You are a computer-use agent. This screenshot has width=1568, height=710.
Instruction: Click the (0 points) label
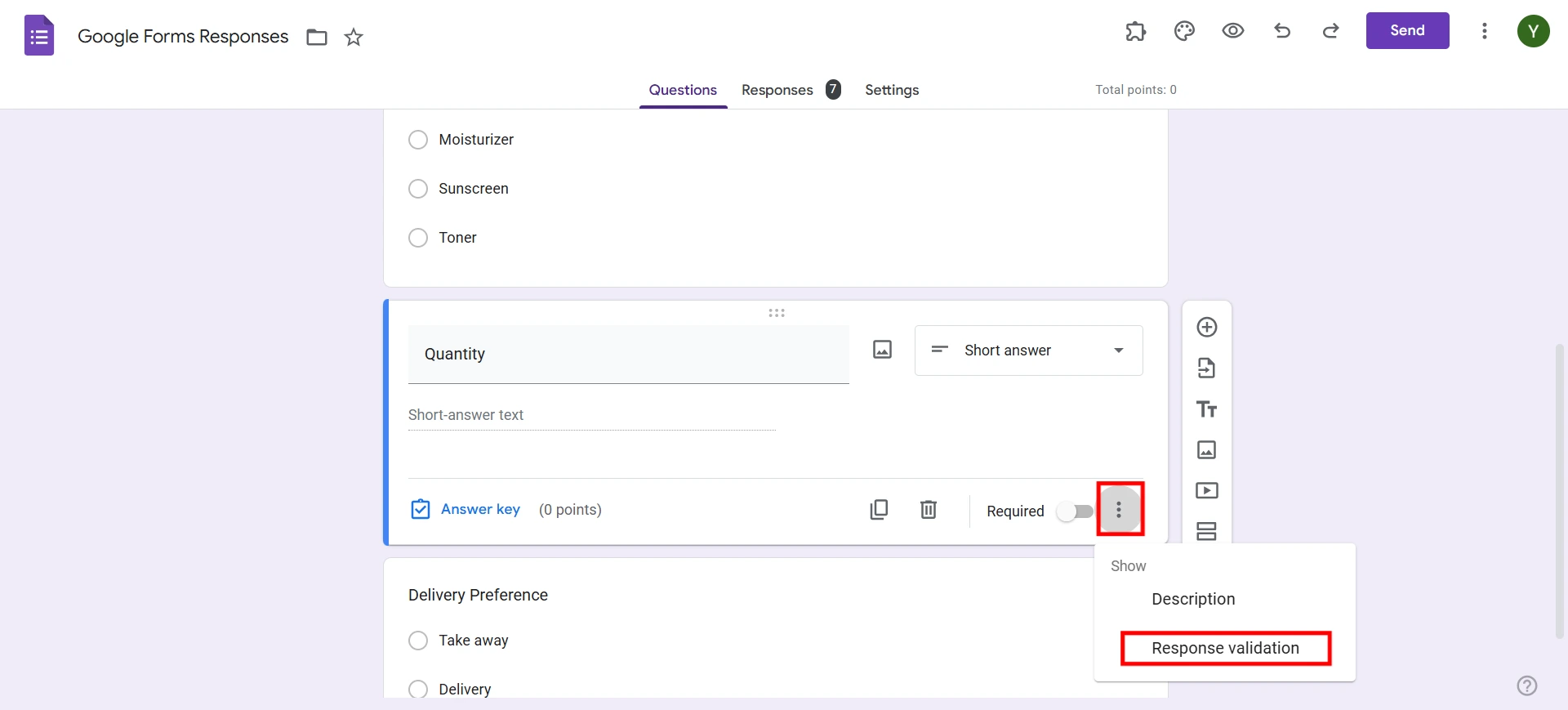[x=570, y=510]
